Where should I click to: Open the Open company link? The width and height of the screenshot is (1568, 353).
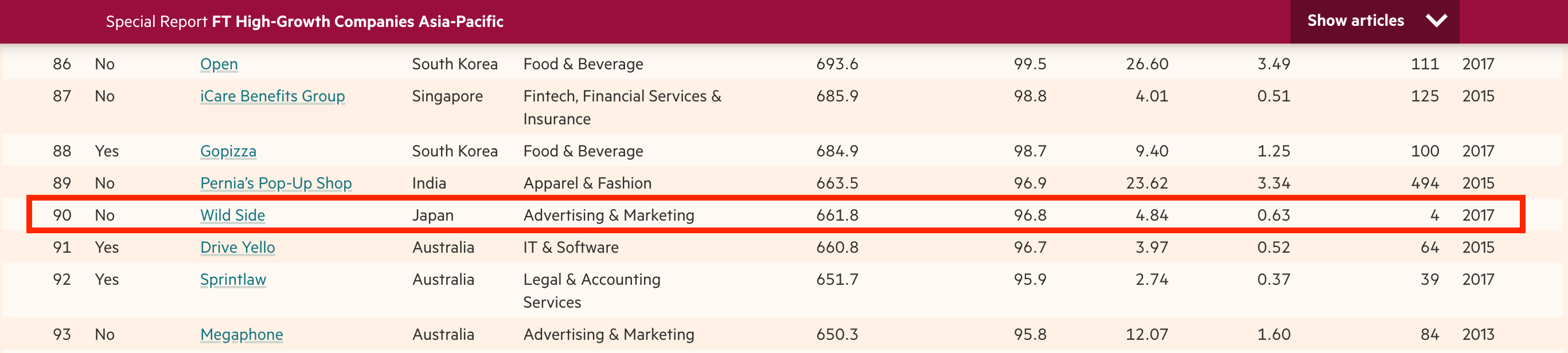[219, 64]
